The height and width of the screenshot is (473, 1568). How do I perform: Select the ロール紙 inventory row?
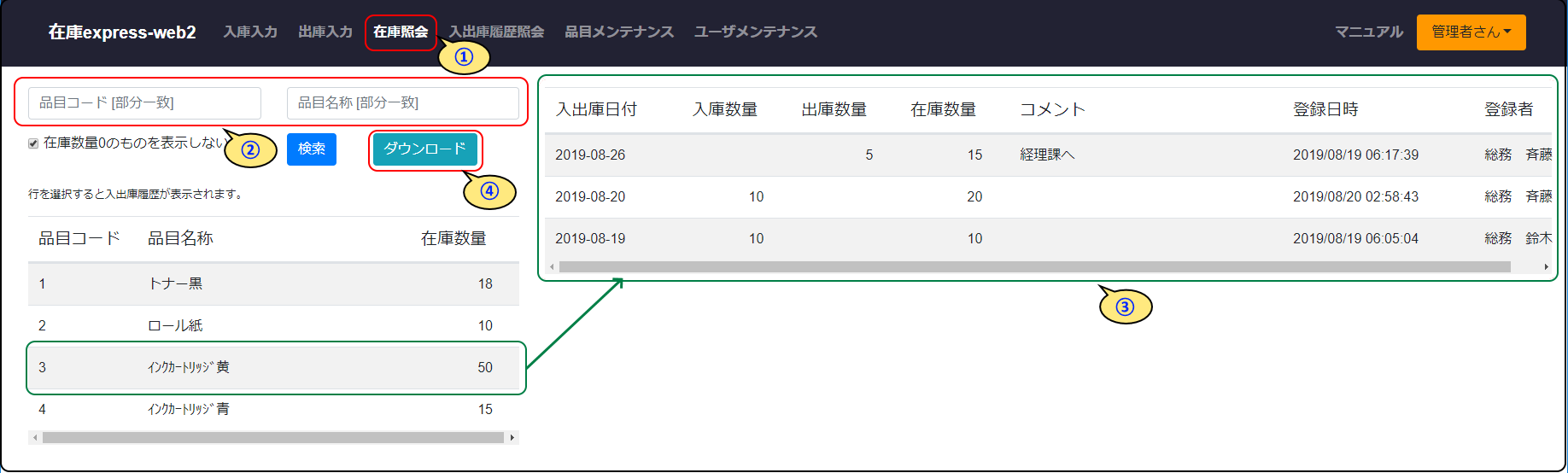[x=273, y=325]
